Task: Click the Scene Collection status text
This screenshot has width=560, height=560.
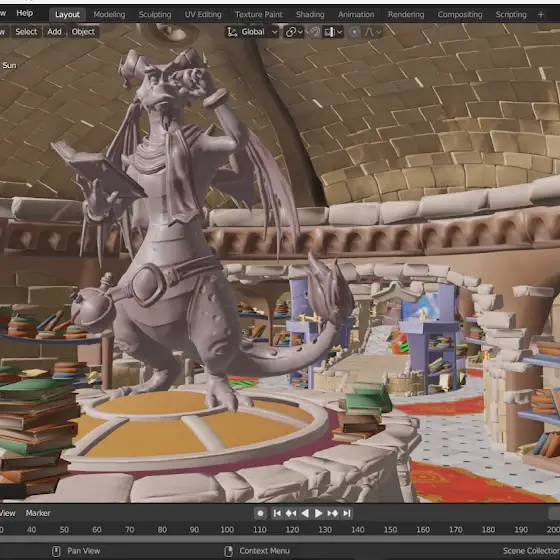Action: pyautogui.click(x=531, y=551)
